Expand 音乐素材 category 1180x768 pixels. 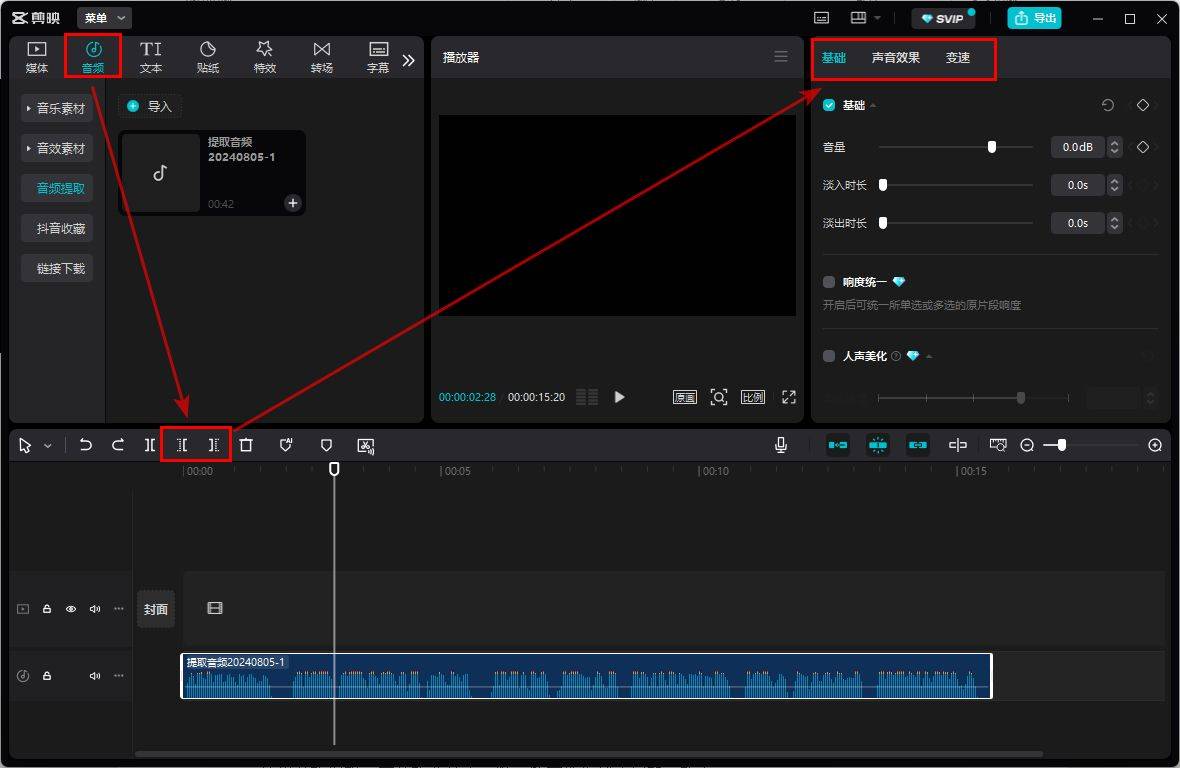[x=56, y=108]
